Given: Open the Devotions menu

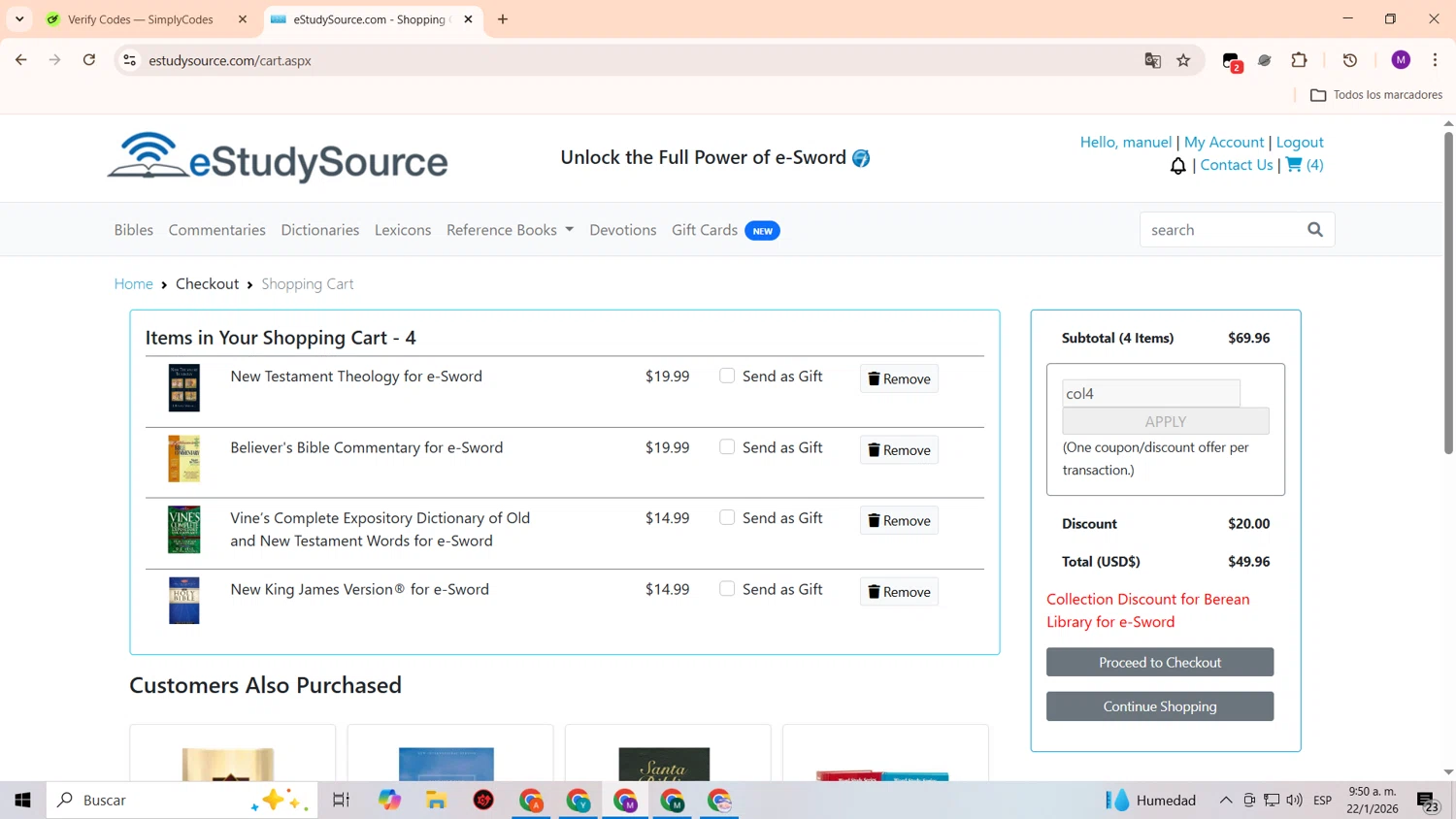Looking at the screenshot, I should [x=623, y=230].
